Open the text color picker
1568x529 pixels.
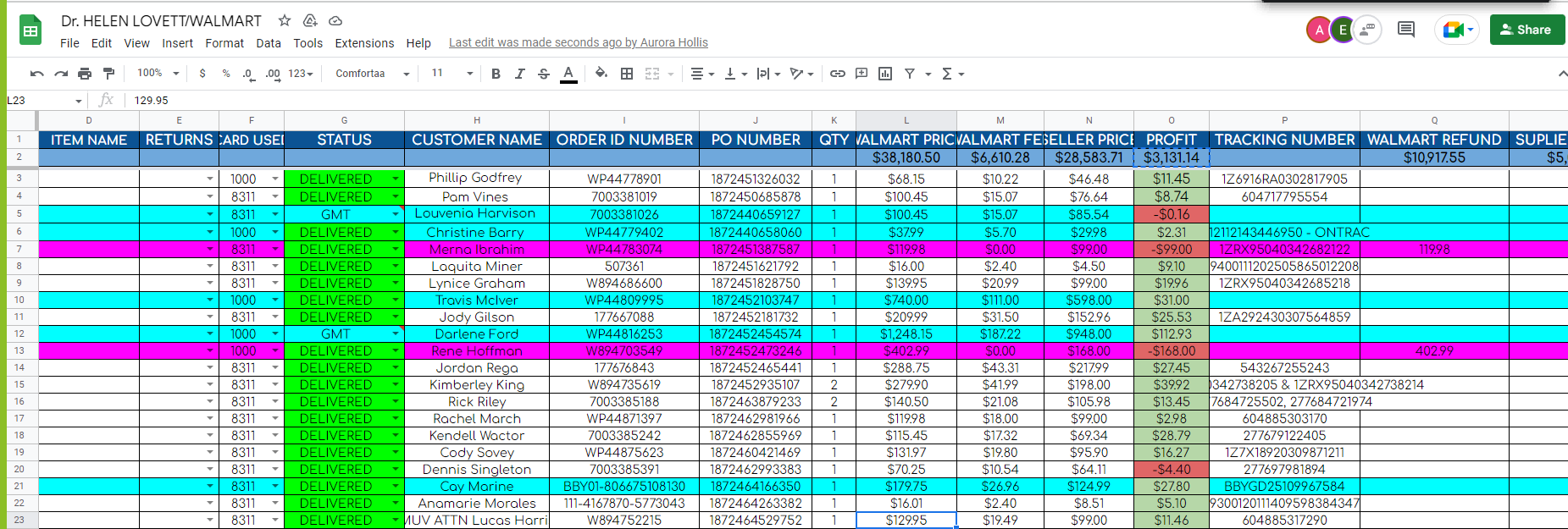point(568,74)
